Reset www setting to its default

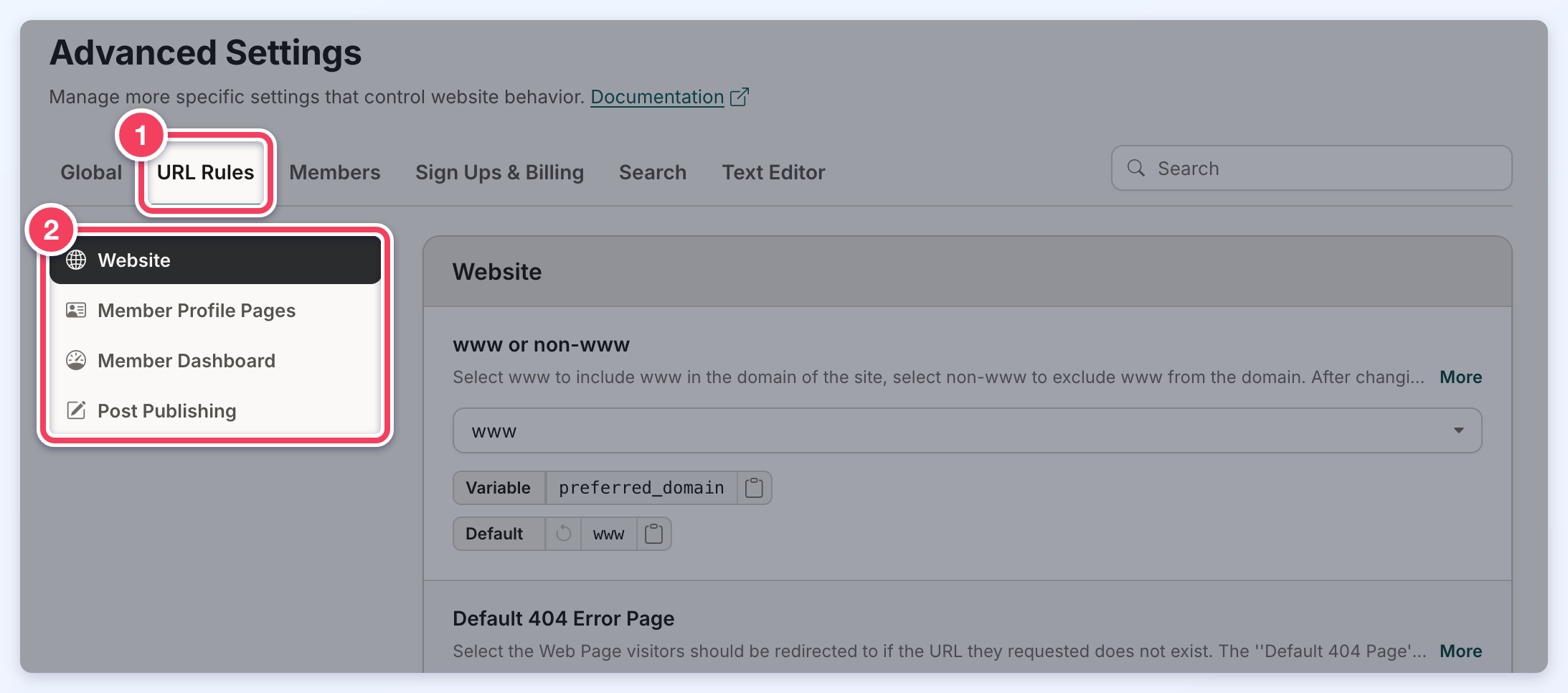pyautogui.click(x=563, y=534)
